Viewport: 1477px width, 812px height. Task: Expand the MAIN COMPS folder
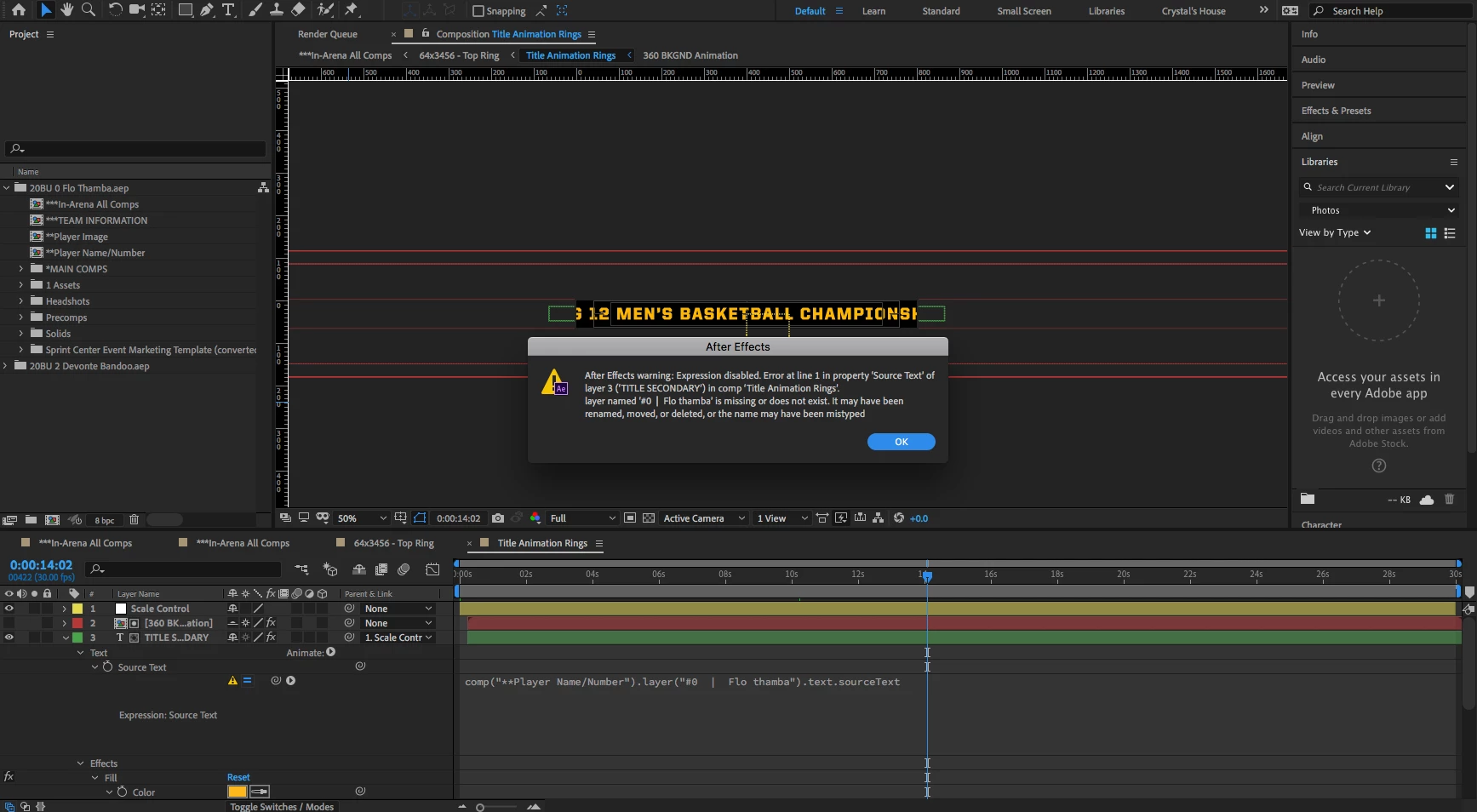pos(21,269)
